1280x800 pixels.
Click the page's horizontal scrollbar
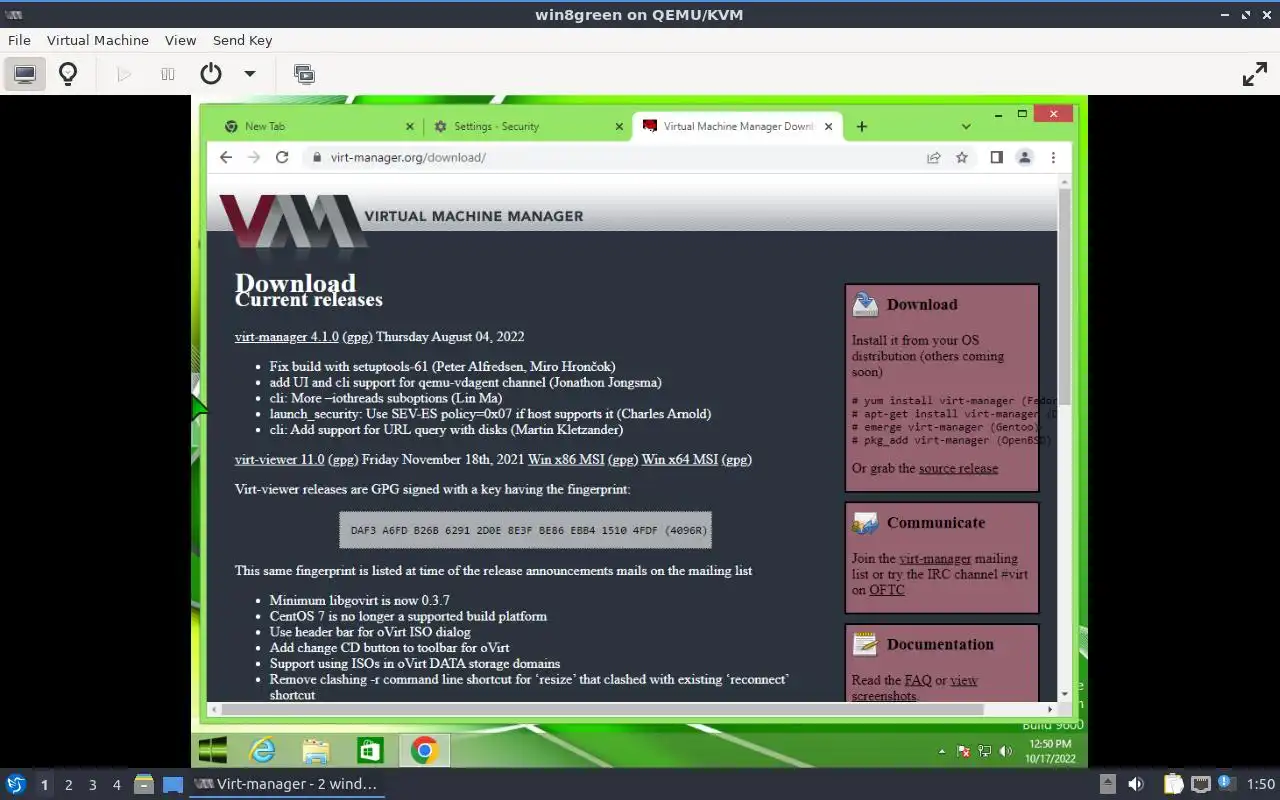pyautogui.click(x=603, y=709)
